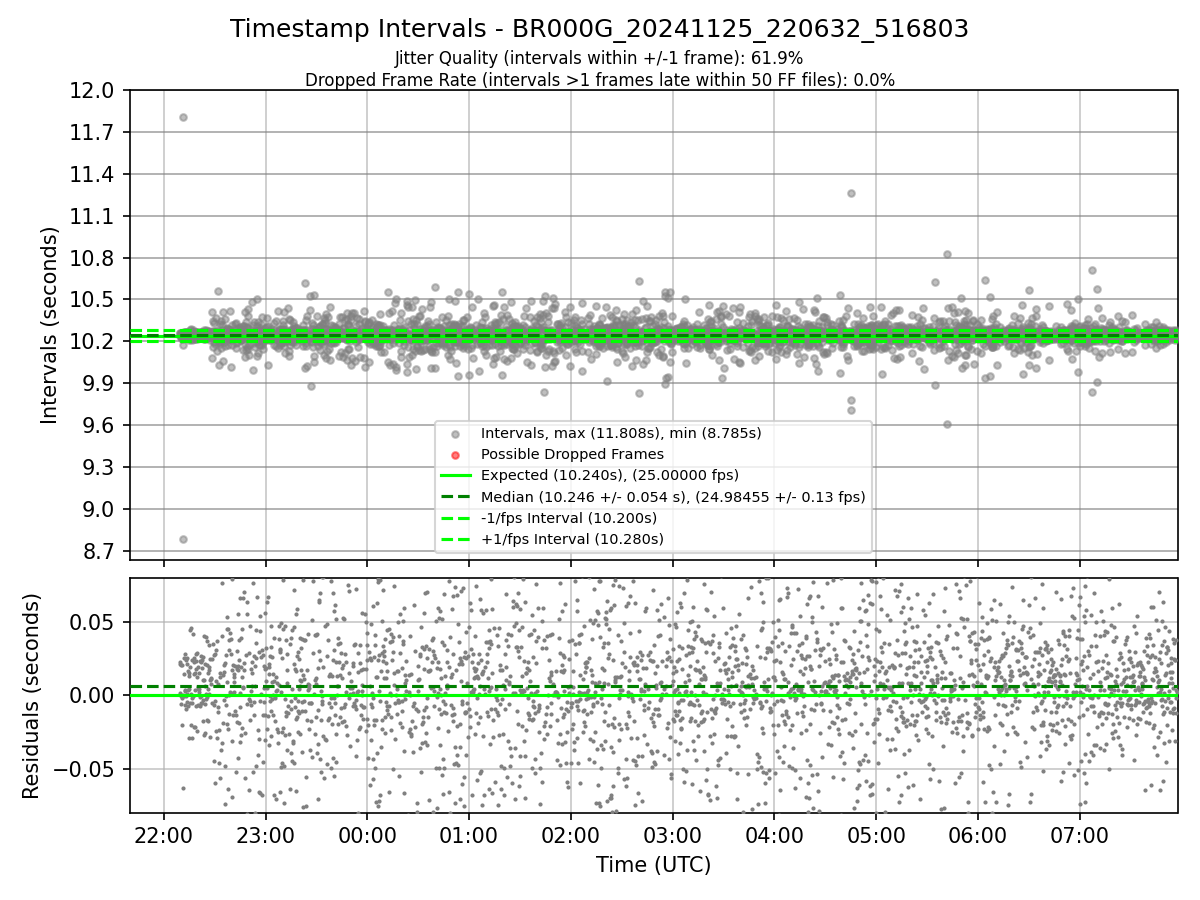Click the dark dashed line sample beside Median
1200x900 pixels.
point(456,497)
